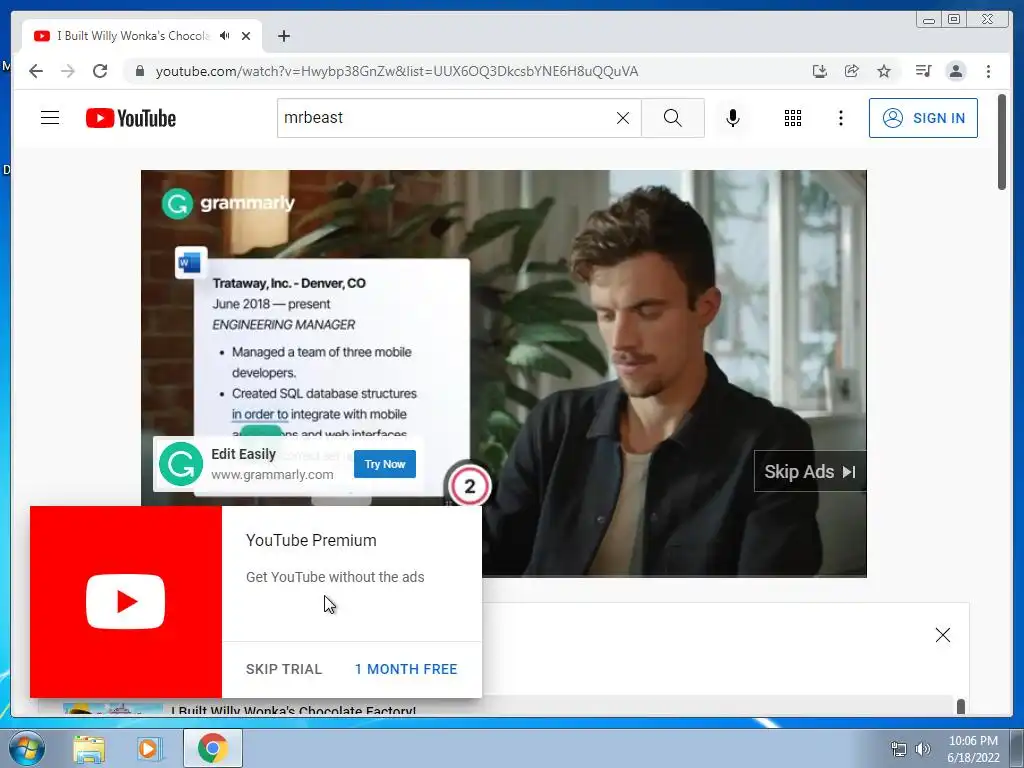Image resolution: width=1024 pixels, height=768 pixels.
Task: Open the YouTube apps grid icon
Action: click(x=793, y=118)
